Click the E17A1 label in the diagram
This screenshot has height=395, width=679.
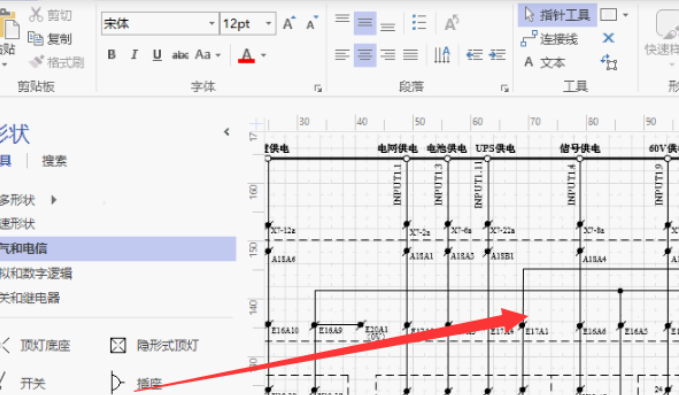point(537,331)
